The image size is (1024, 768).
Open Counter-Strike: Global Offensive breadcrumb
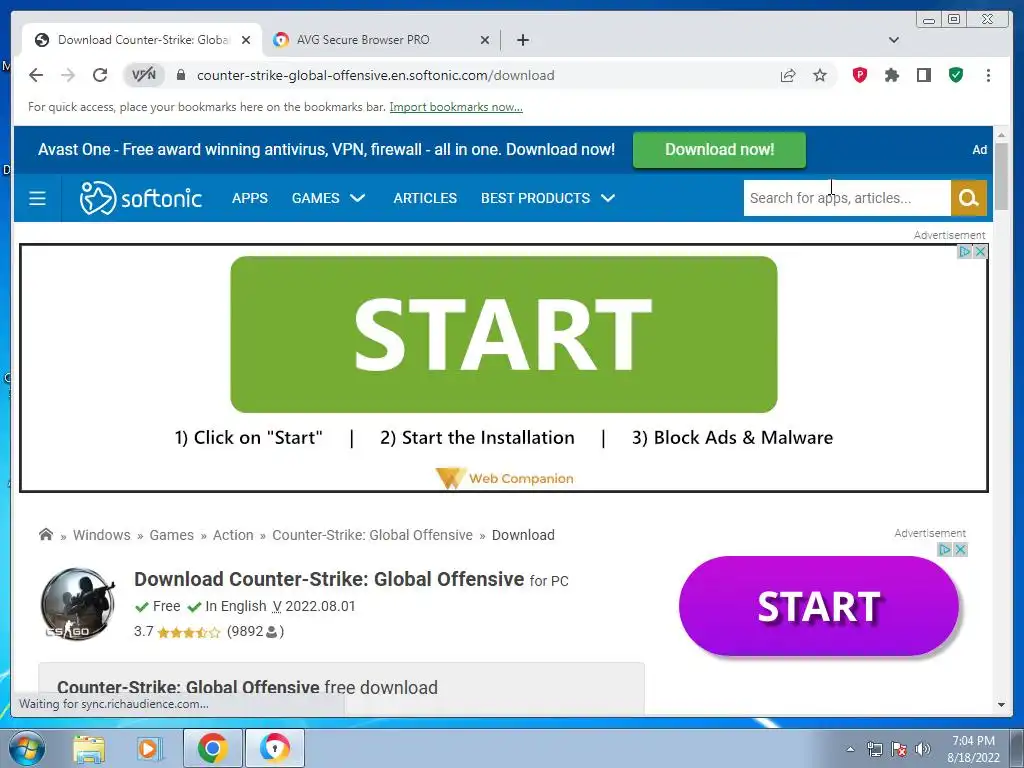click(x=372, y=535)
